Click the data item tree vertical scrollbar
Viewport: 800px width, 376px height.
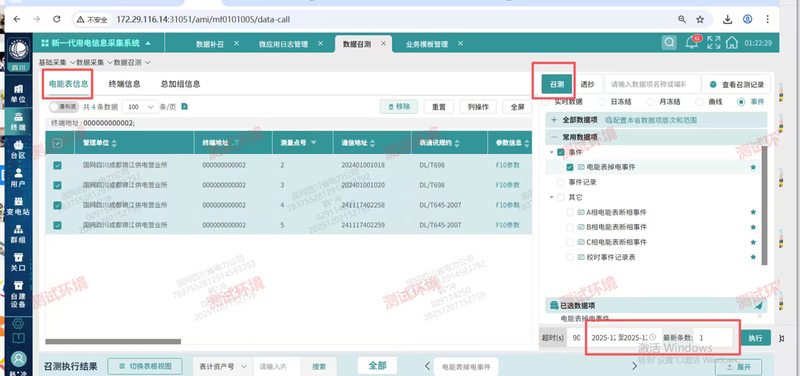click(764, 206)
